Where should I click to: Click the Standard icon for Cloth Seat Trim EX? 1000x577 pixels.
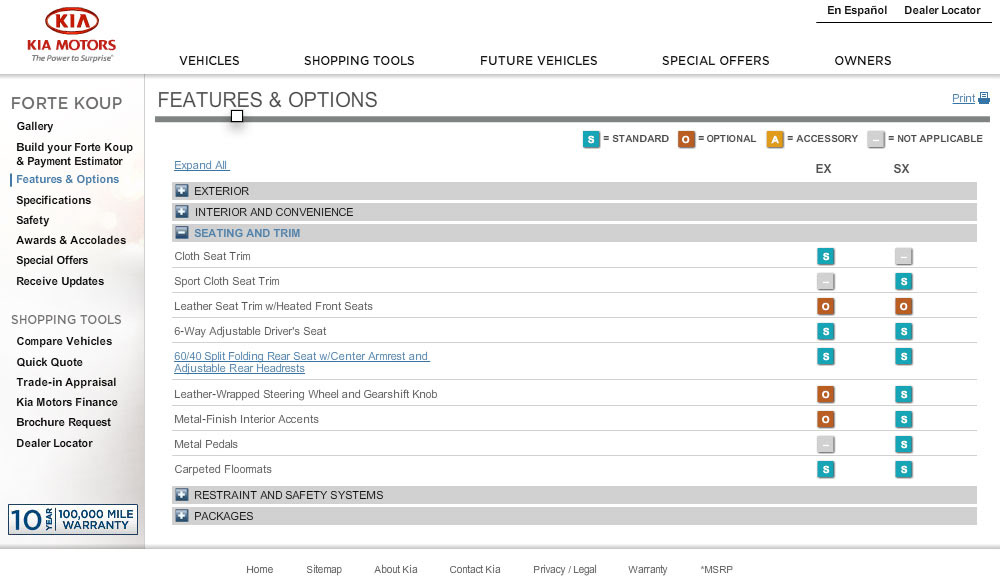tap(825, 256)
